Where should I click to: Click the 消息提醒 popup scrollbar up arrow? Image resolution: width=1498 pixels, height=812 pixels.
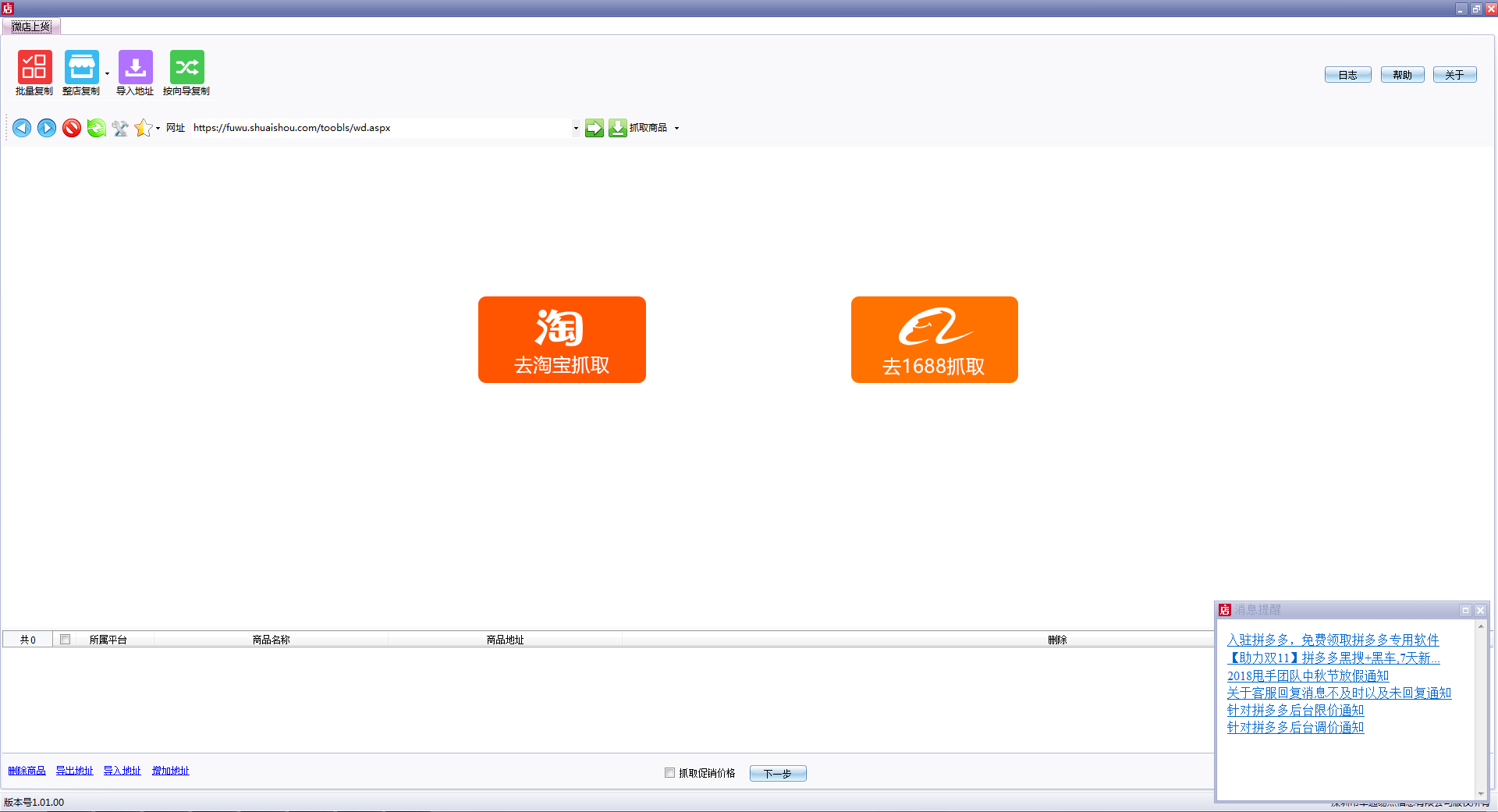coord(1481,626)
